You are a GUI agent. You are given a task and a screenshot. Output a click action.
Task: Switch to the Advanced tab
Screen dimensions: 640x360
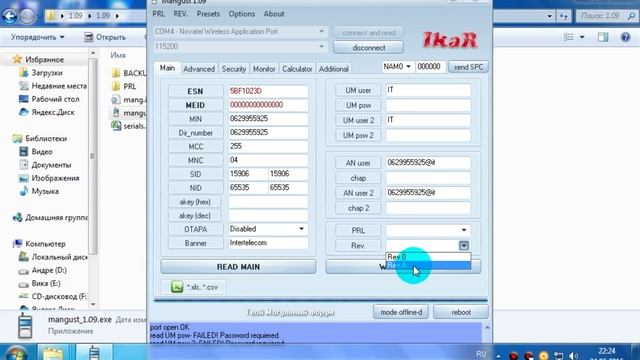click(x=199, y=69)
